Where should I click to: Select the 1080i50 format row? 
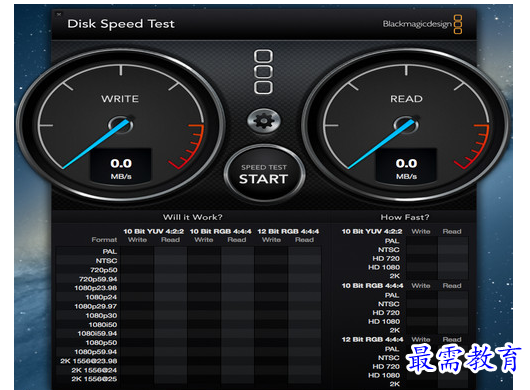pos(188,324)
